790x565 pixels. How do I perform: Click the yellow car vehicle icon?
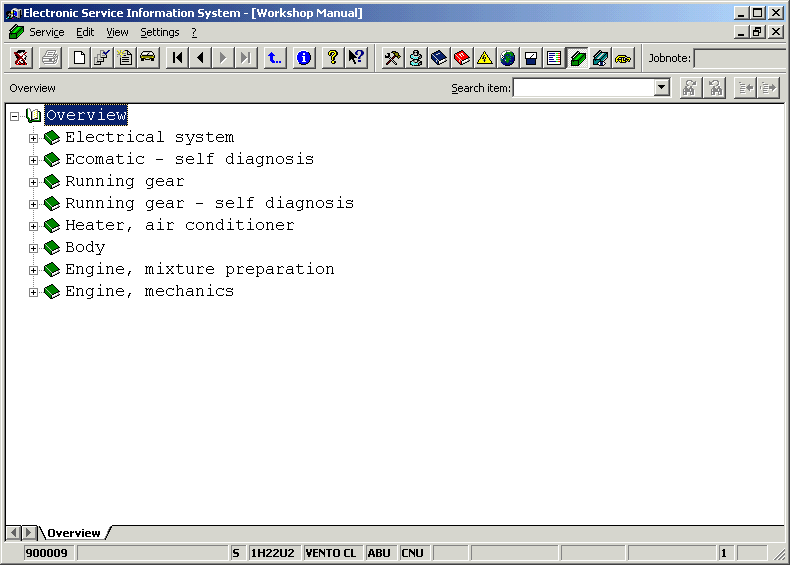click(x=148, y=58)
